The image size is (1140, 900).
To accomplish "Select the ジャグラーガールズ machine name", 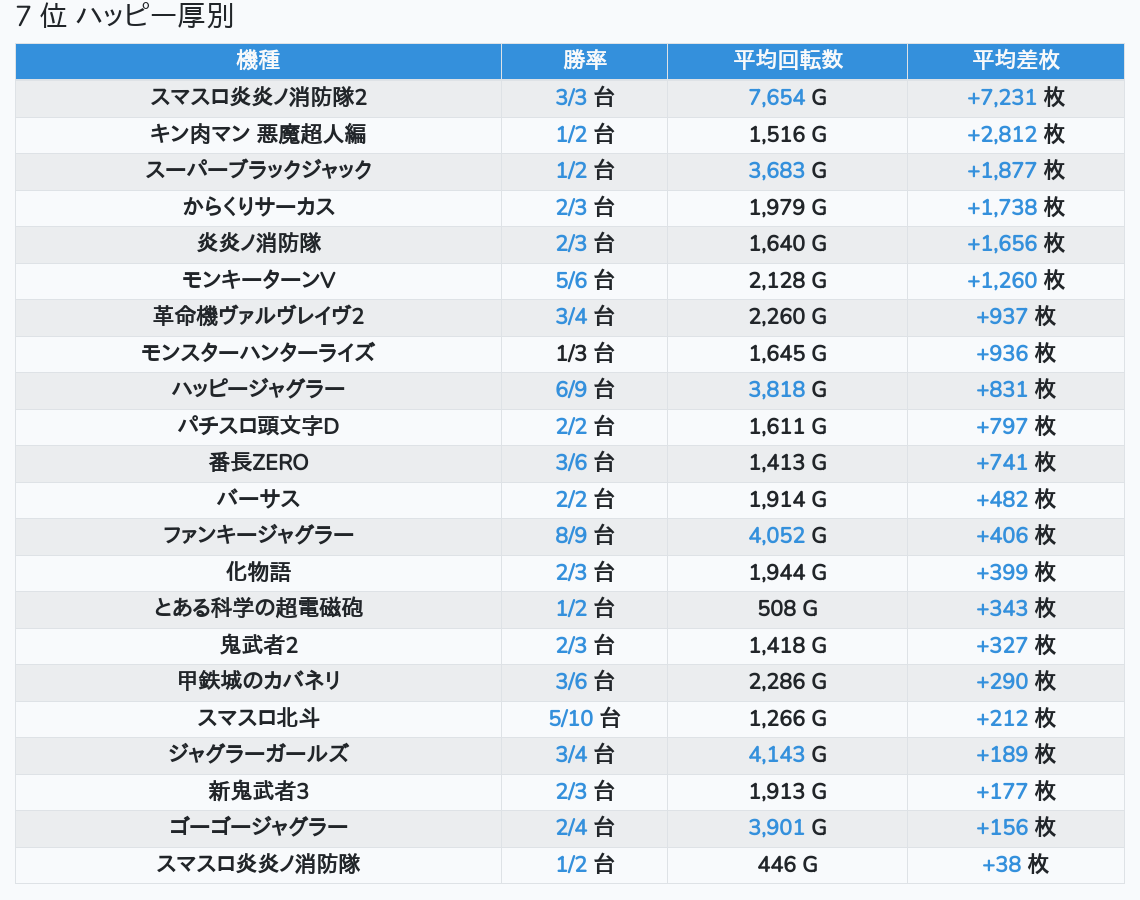I will click(x=258, y=754).
